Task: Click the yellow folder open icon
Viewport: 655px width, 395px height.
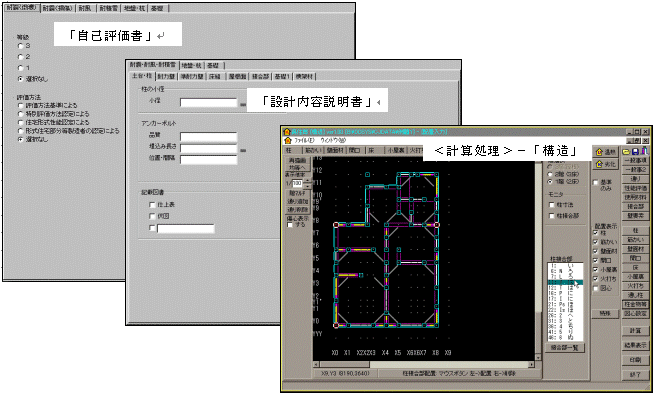Action: pyautogui.click(x=627, y=152)
